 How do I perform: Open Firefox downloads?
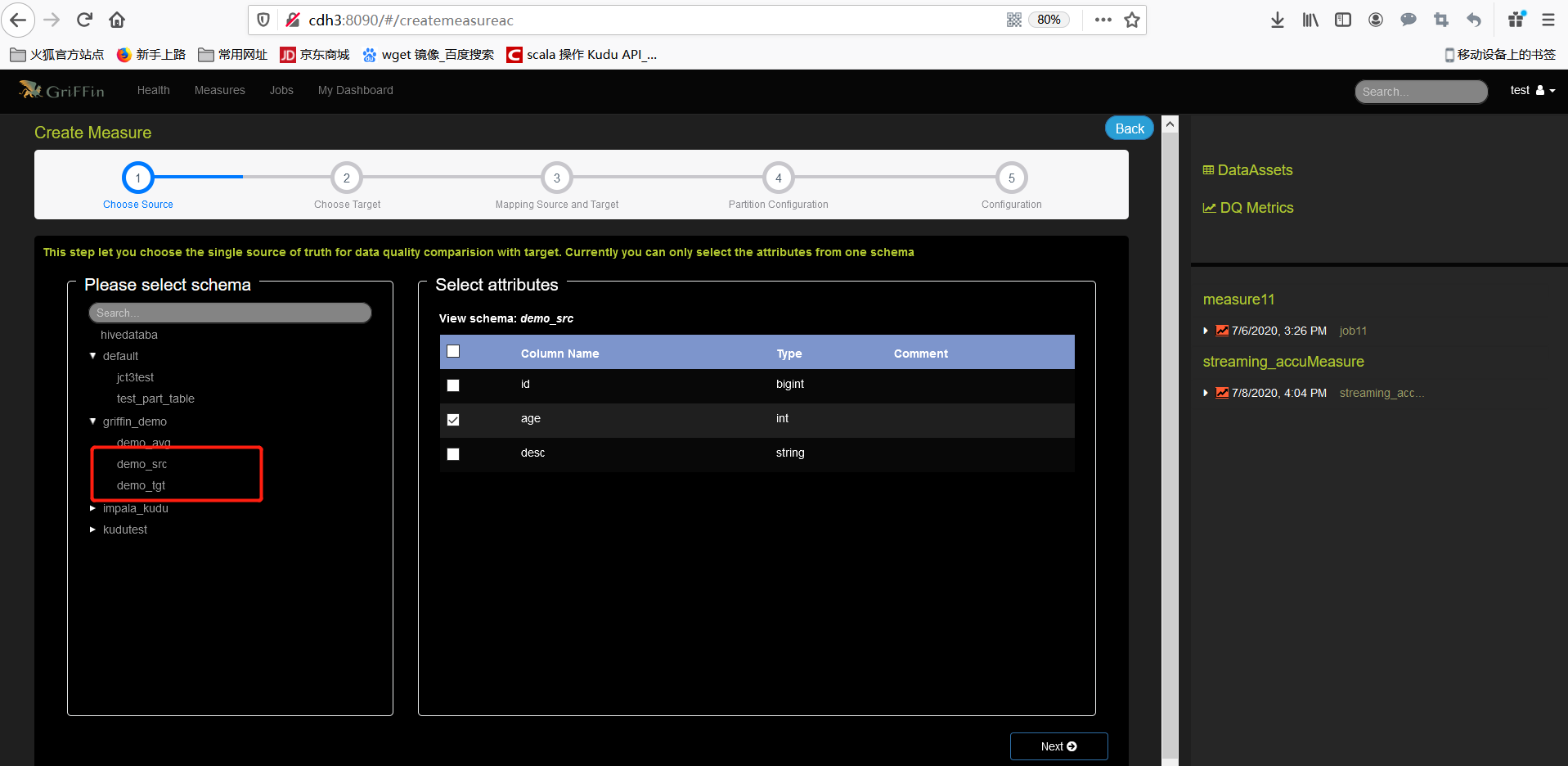click(1277, 20)
